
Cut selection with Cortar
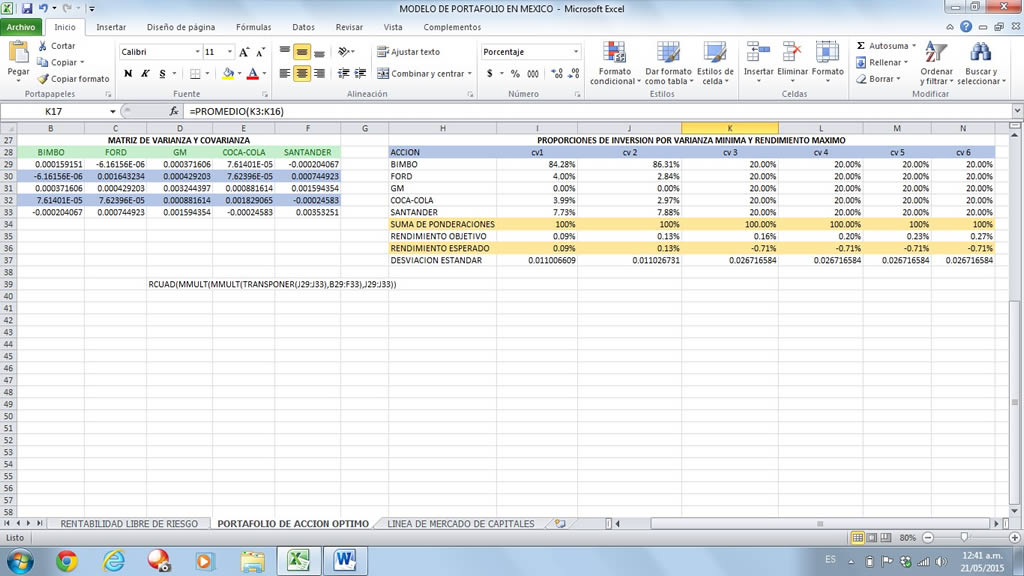click(x=57, y=46)
